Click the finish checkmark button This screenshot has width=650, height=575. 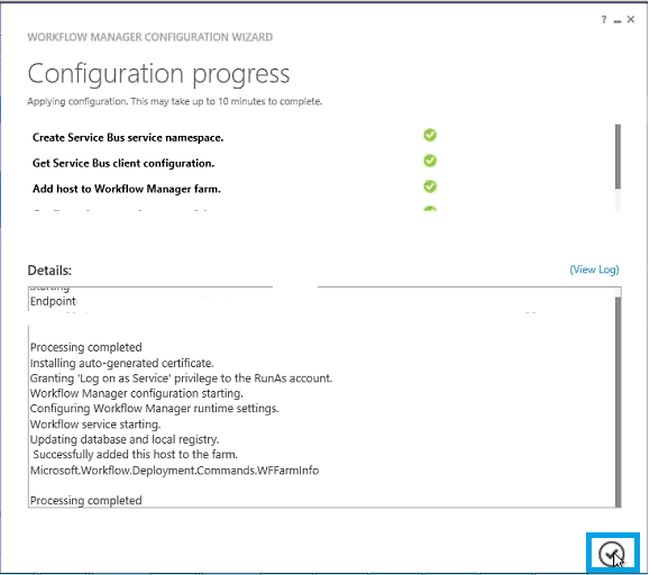(611, 553)
